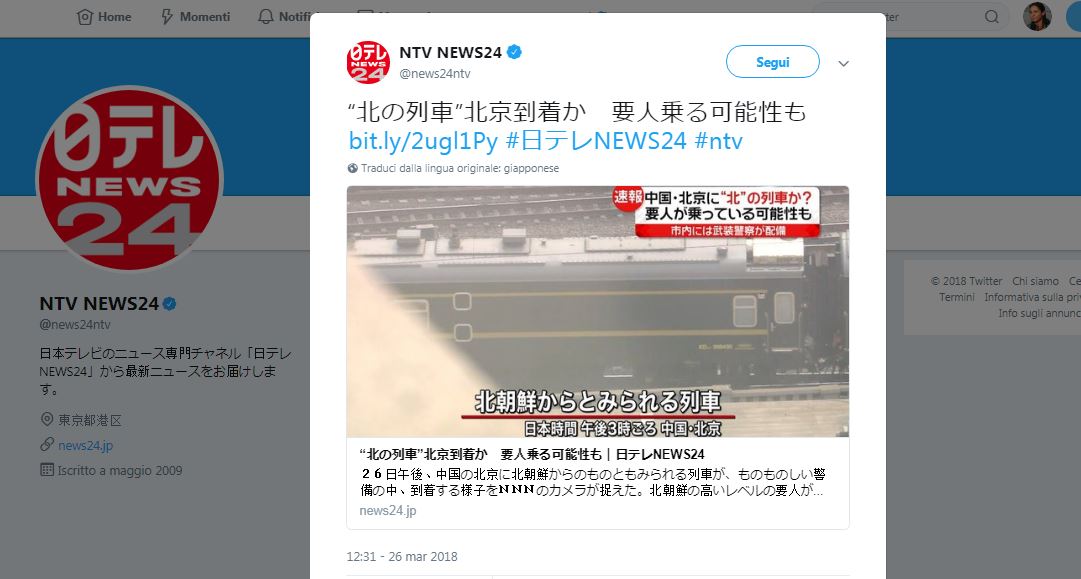
Task: Open the large profile picture logo
Action: tap(130, 178)
